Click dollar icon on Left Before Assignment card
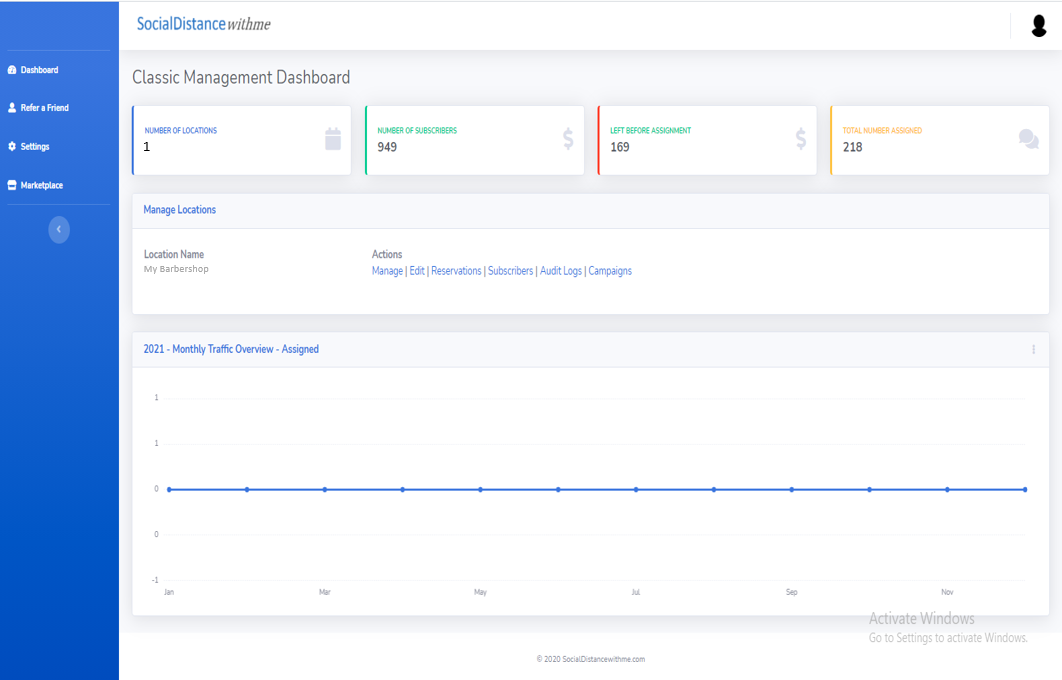 (801, 139)
